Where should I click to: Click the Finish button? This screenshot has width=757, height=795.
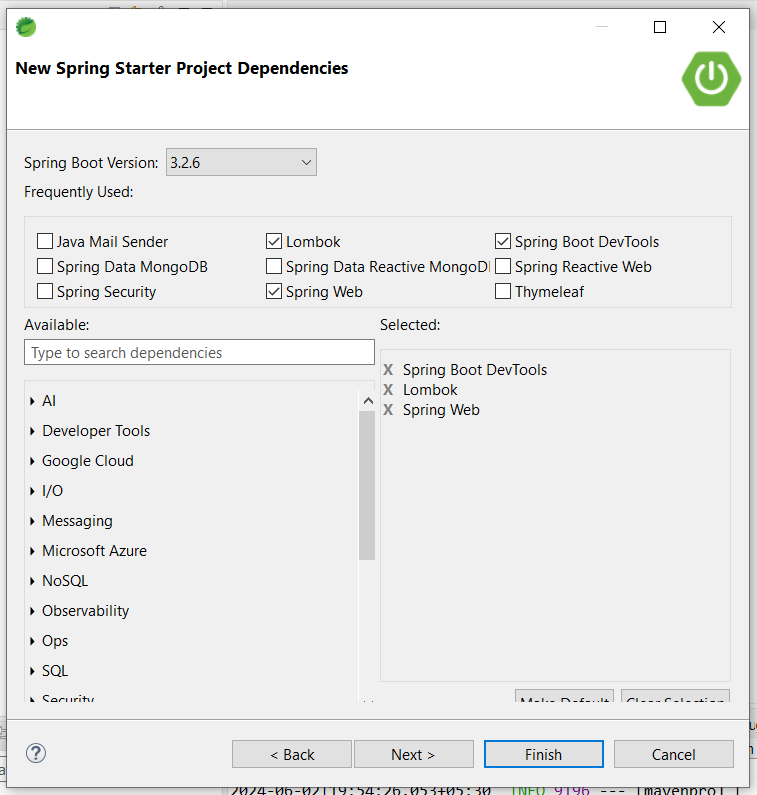click(544, 754)
